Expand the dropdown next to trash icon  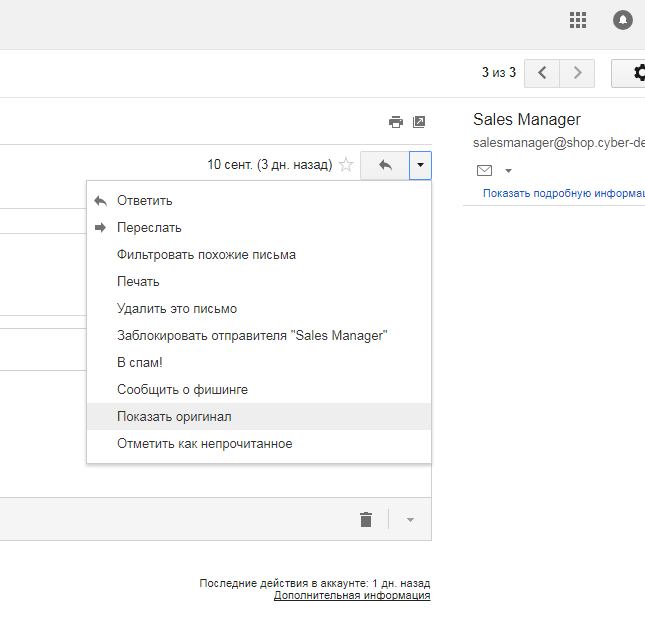click(x=410, y=520)
